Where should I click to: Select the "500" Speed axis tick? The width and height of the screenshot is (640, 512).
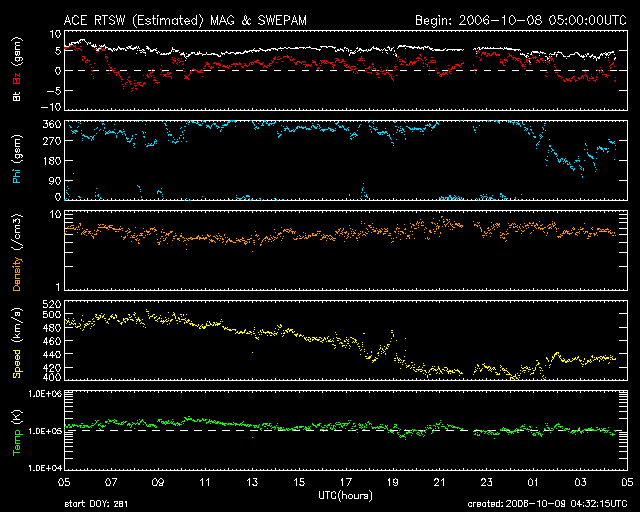52,314
